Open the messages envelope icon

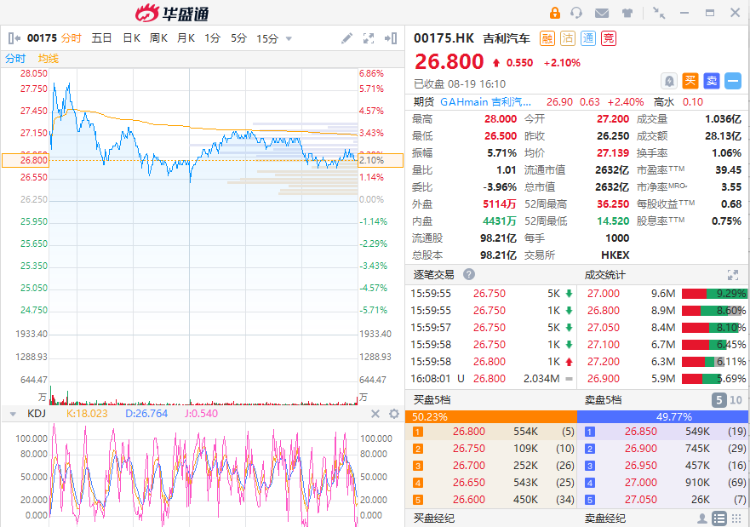pos(602,13)
